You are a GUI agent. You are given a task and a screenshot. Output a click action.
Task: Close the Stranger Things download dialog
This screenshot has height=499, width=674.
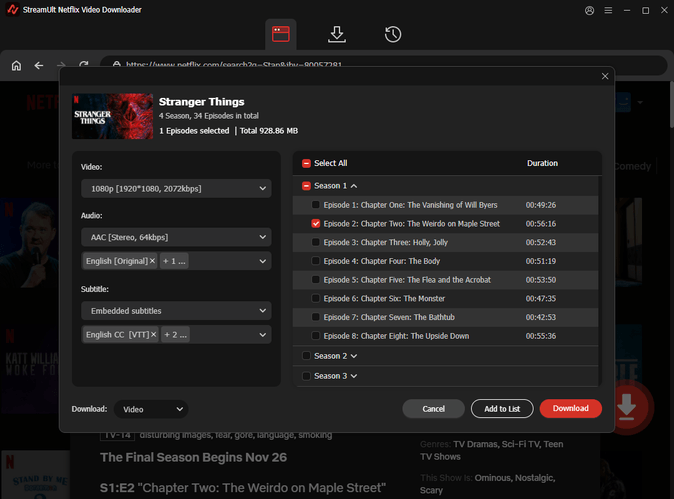point(605,76)
